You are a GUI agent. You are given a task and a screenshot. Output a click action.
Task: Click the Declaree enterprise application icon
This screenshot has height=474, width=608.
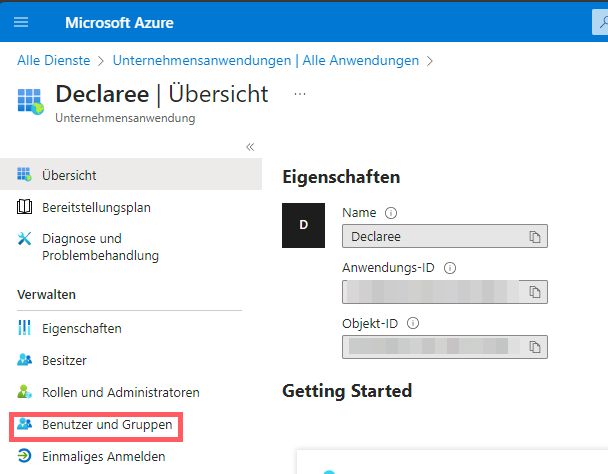(x=31, y=102)
